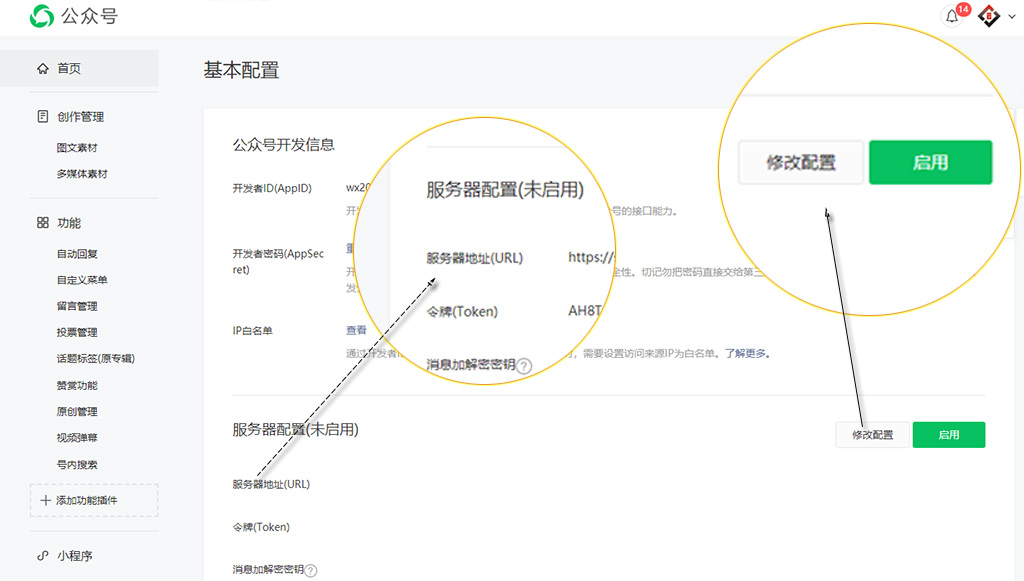Viewport: 1024px width, 581px height.
Task: Open the notification bell with 14 badge
Action: (952, 16)
